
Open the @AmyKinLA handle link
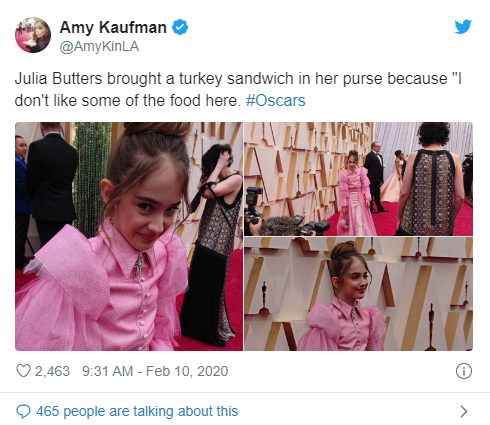pyautogui.click(x=99, y=46)
